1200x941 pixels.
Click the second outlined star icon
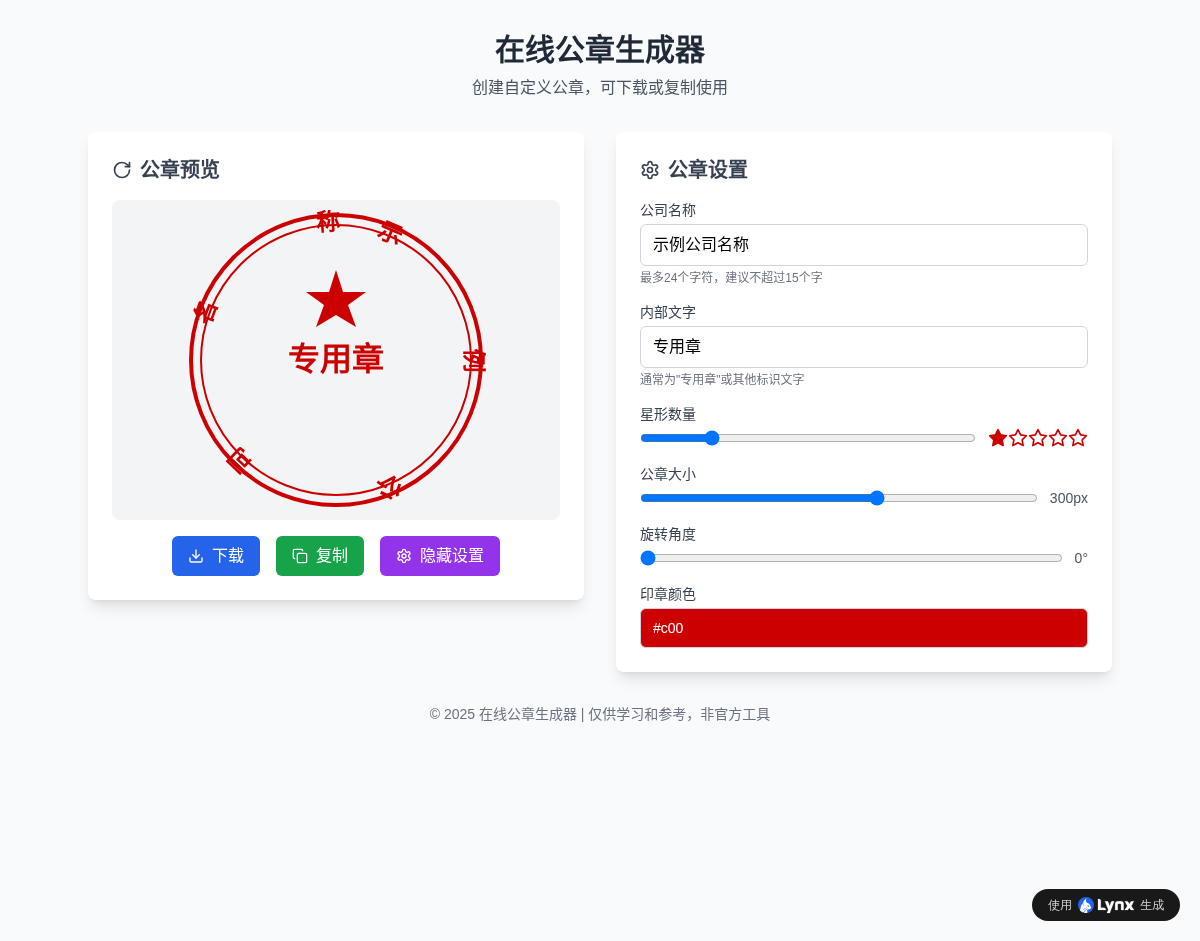coord(1018,438)
